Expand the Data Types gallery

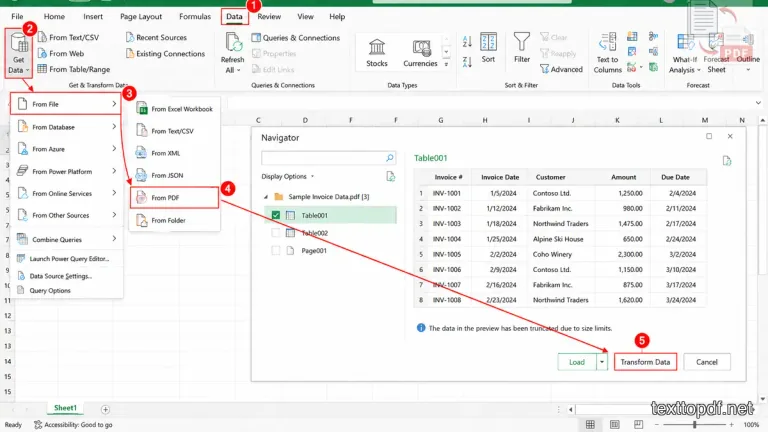click(x=446, y=64)
